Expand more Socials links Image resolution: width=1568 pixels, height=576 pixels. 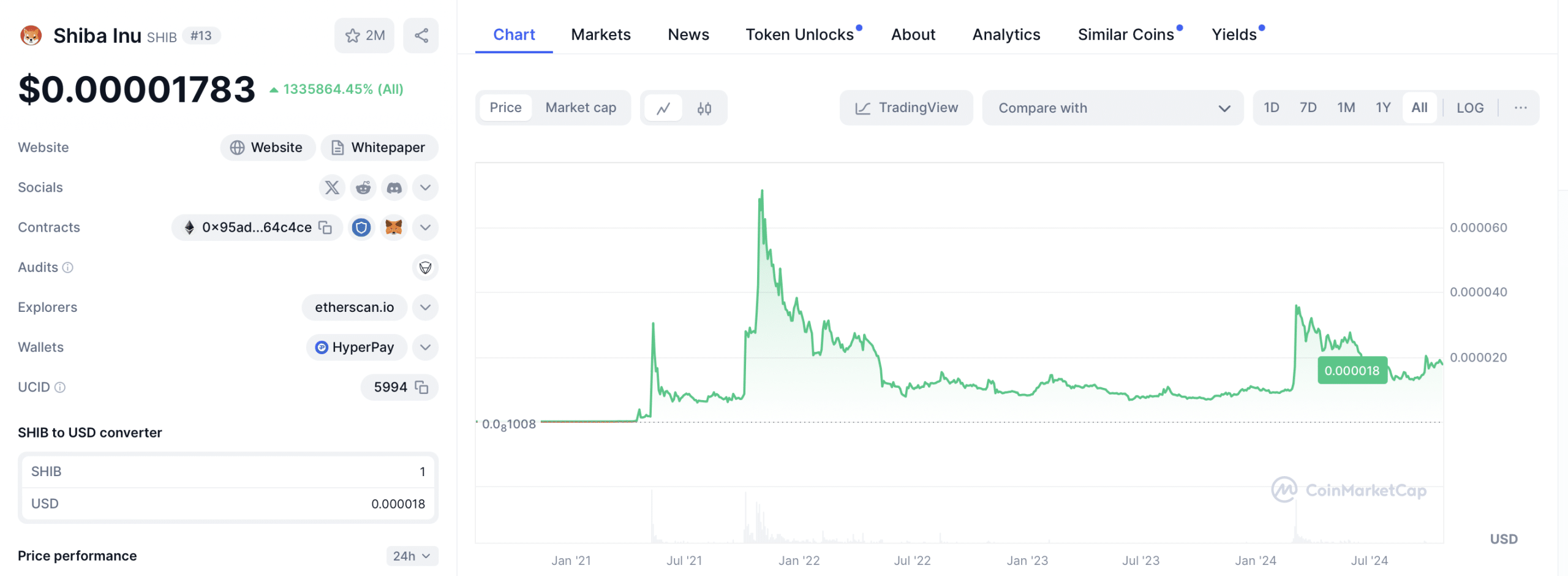(425, 188)
